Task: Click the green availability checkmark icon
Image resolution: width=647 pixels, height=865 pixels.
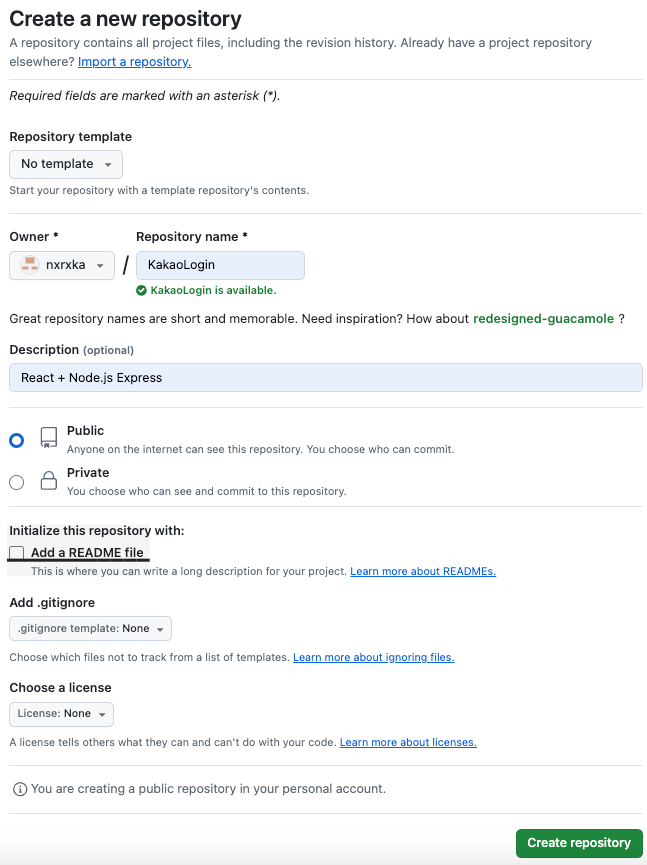Action: click(x=141, y=290)
